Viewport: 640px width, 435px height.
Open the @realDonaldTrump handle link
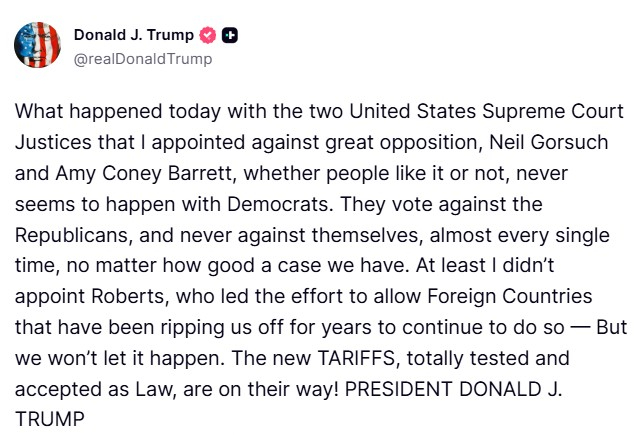[142, 58]
